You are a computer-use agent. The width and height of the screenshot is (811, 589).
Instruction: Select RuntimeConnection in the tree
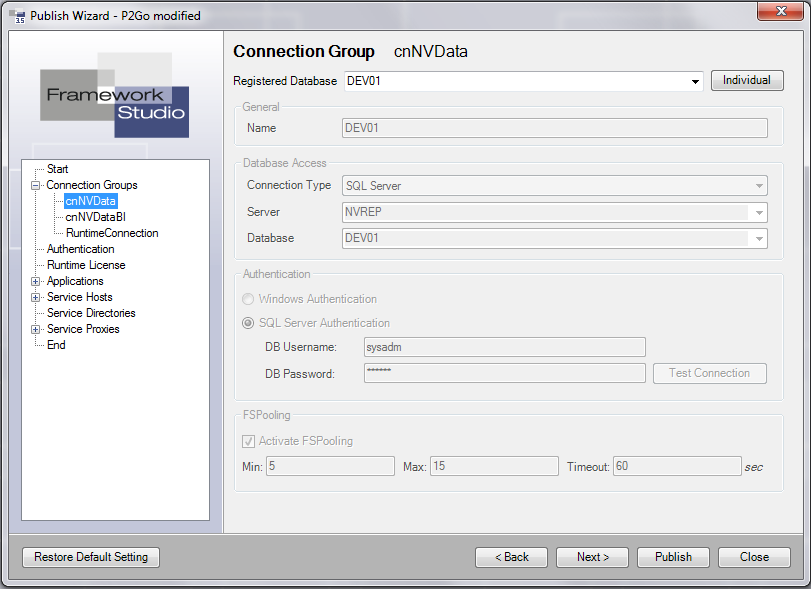tap(112, 233)
